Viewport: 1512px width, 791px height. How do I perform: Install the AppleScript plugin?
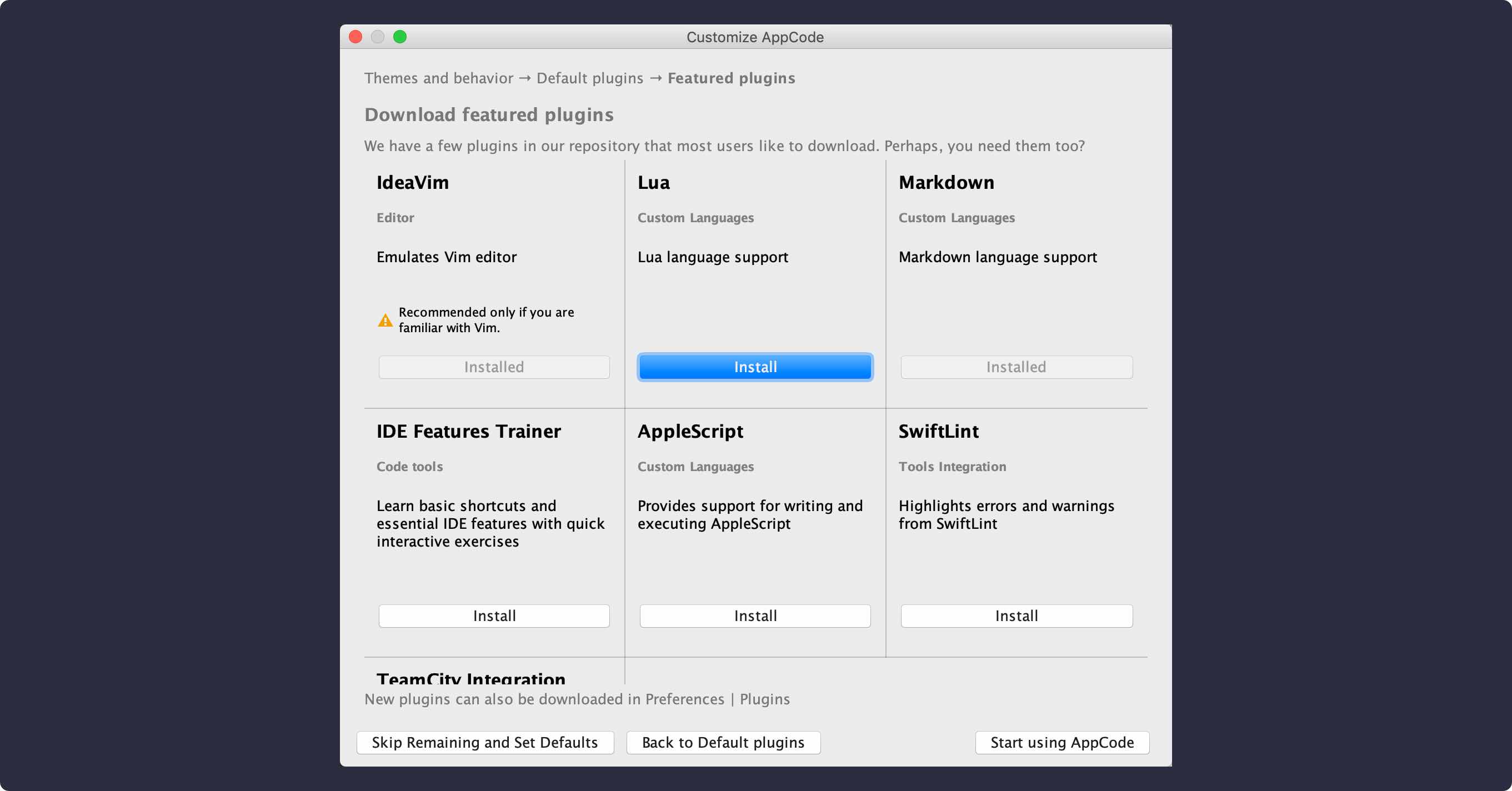tap(755, 616)
